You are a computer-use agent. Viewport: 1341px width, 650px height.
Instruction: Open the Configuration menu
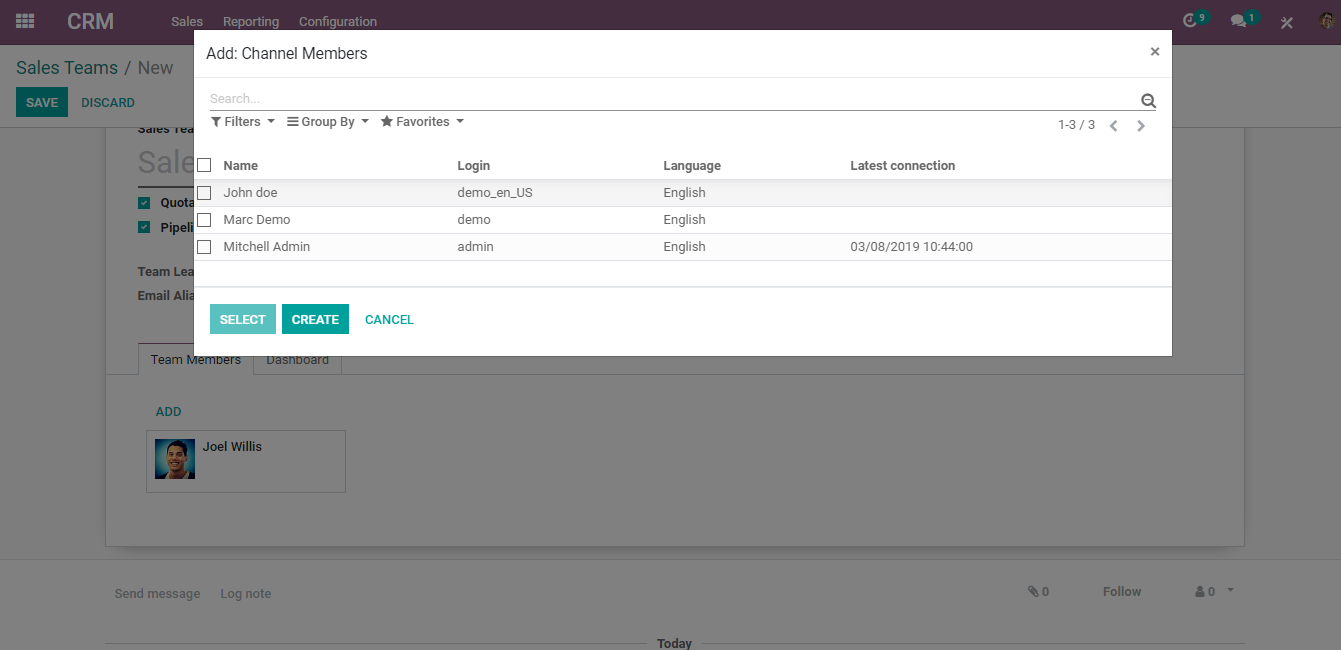click(338, 22)
